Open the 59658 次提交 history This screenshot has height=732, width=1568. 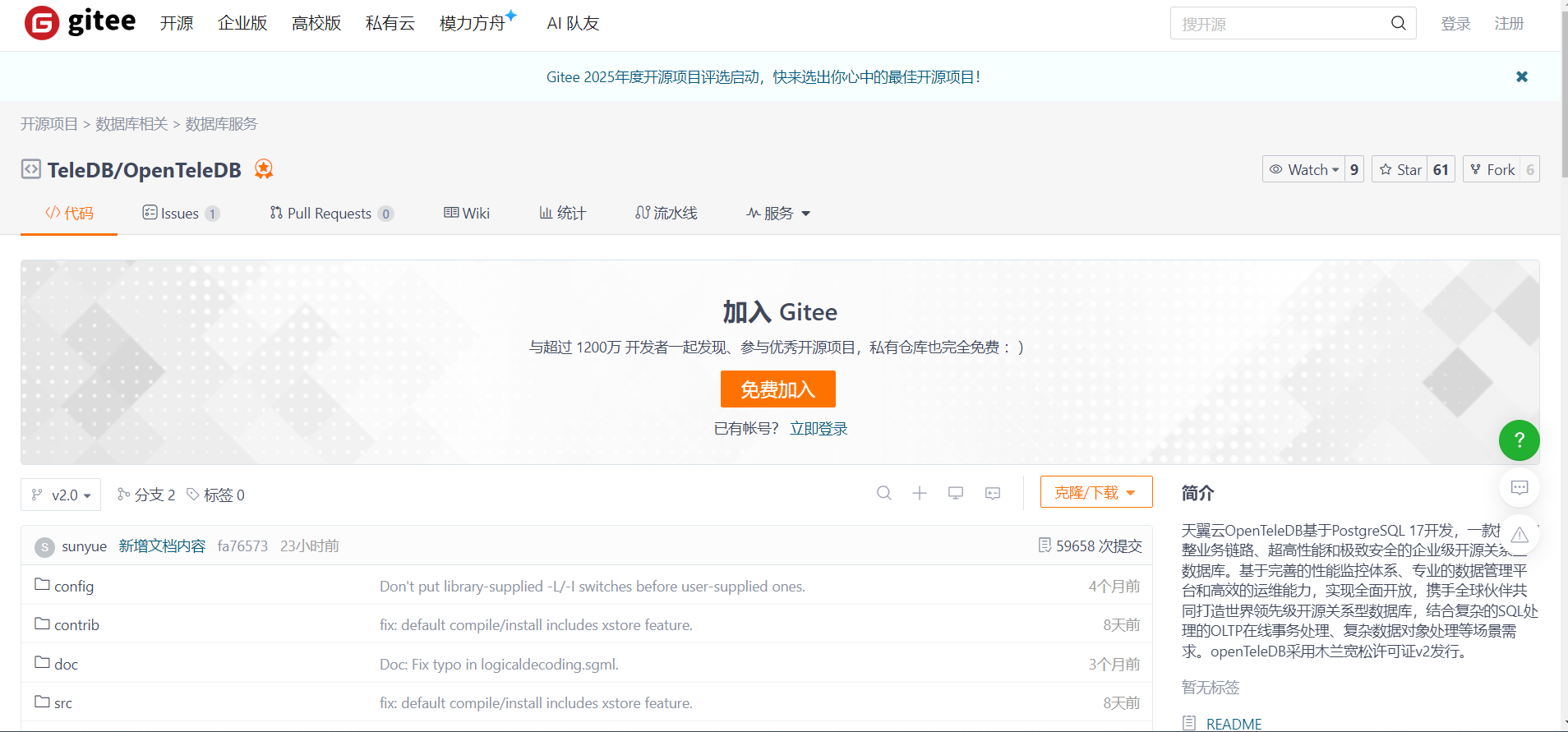[1099, 546]
